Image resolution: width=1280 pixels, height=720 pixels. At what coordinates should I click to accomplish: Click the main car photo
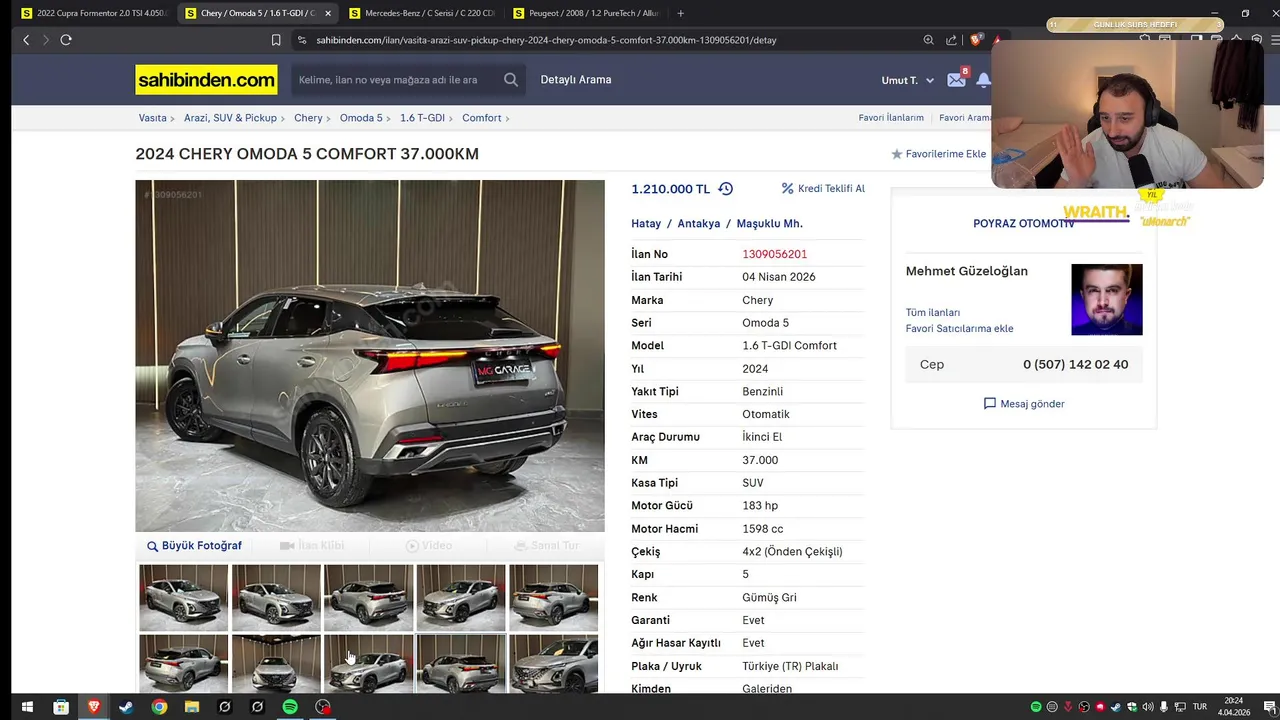coord(370,356)
